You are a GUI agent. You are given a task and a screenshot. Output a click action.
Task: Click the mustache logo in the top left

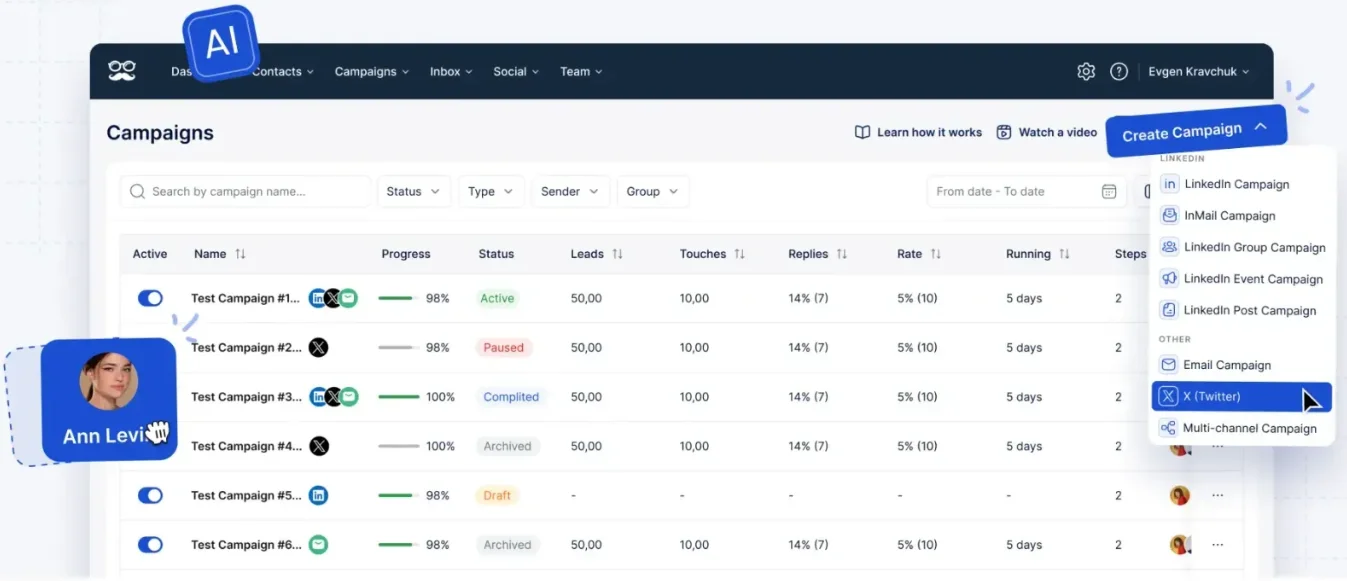pos(122,69)
